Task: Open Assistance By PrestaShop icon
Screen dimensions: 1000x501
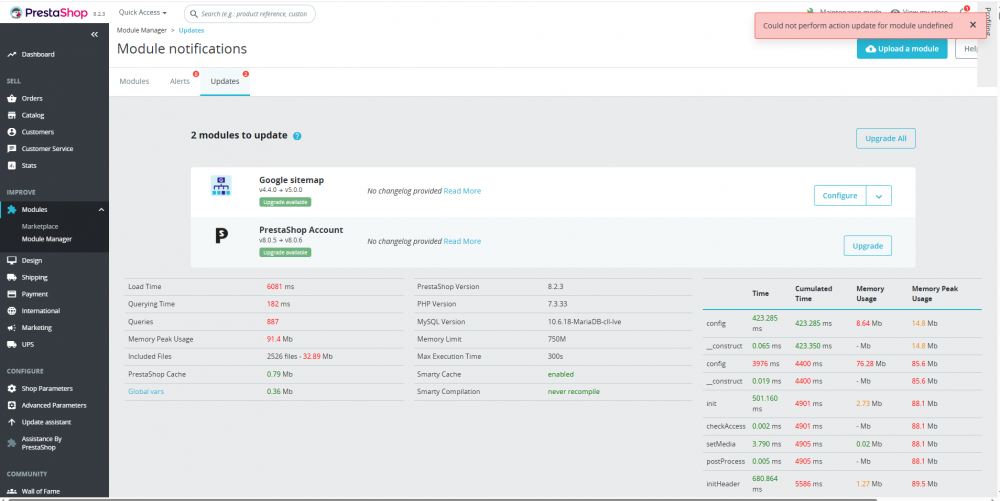Action: 11,442
